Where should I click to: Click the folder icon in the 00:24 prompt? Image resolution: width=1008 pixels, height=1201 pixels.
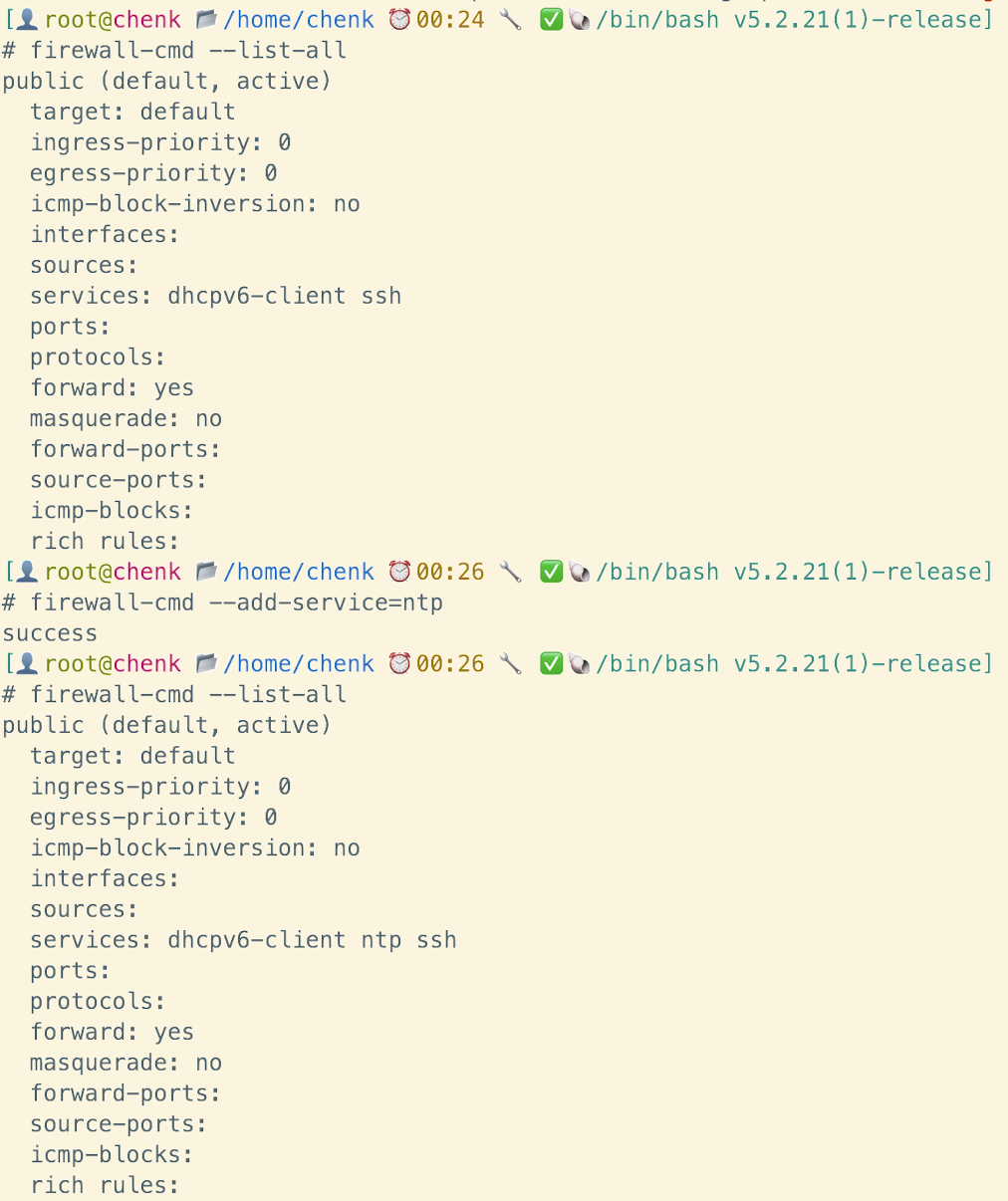(207, 19)
